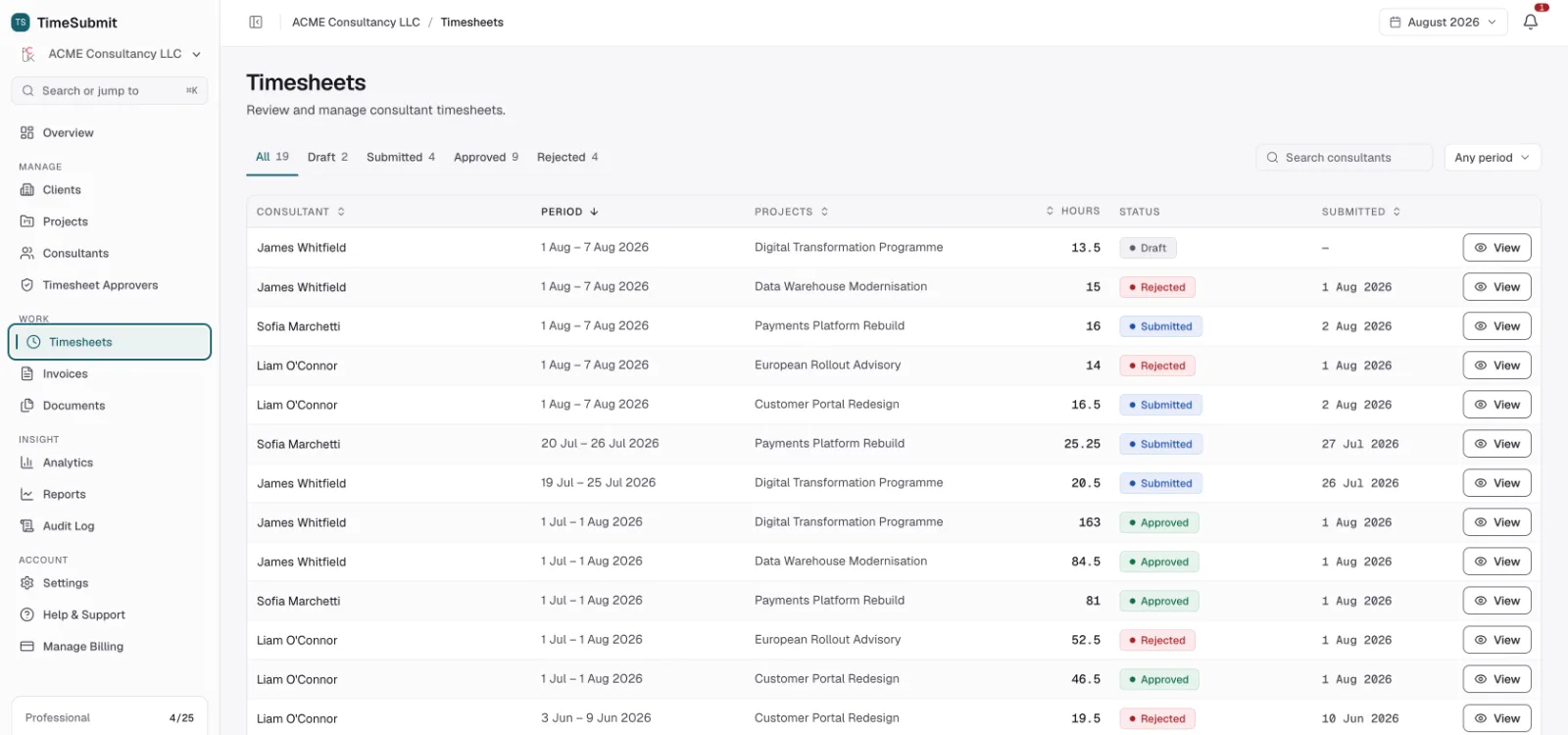View James Whitfield's 19 Jul – 25 Jul timesheet
1568x735 pixels.
(1496, 483)
